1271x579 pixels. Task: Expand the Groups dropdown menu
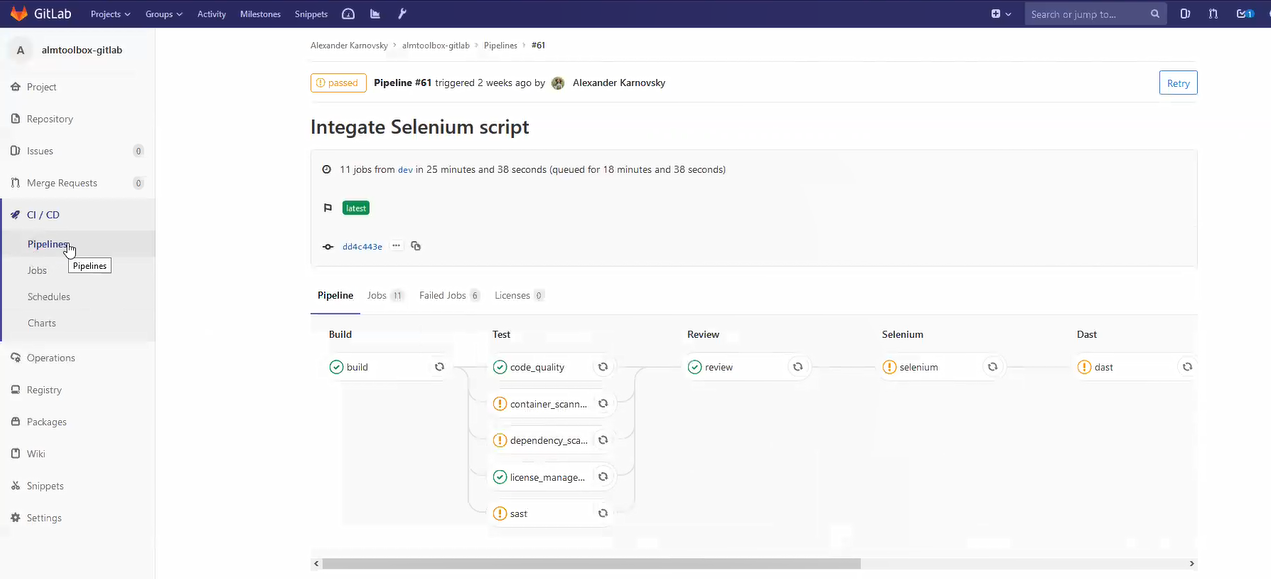164,14
